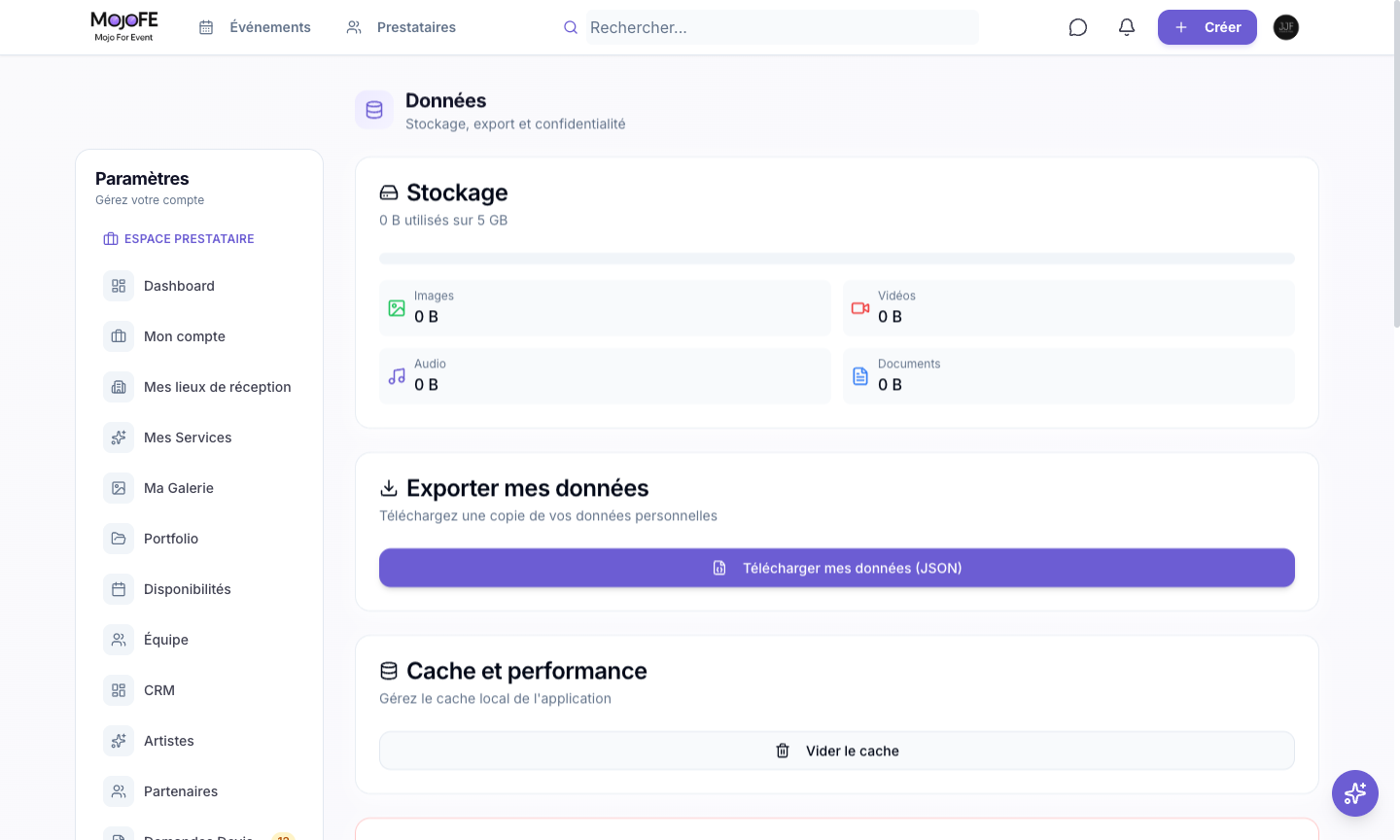Open the Prestataires menu
This screenshot has width=1400, height=840.
[401, 27]
